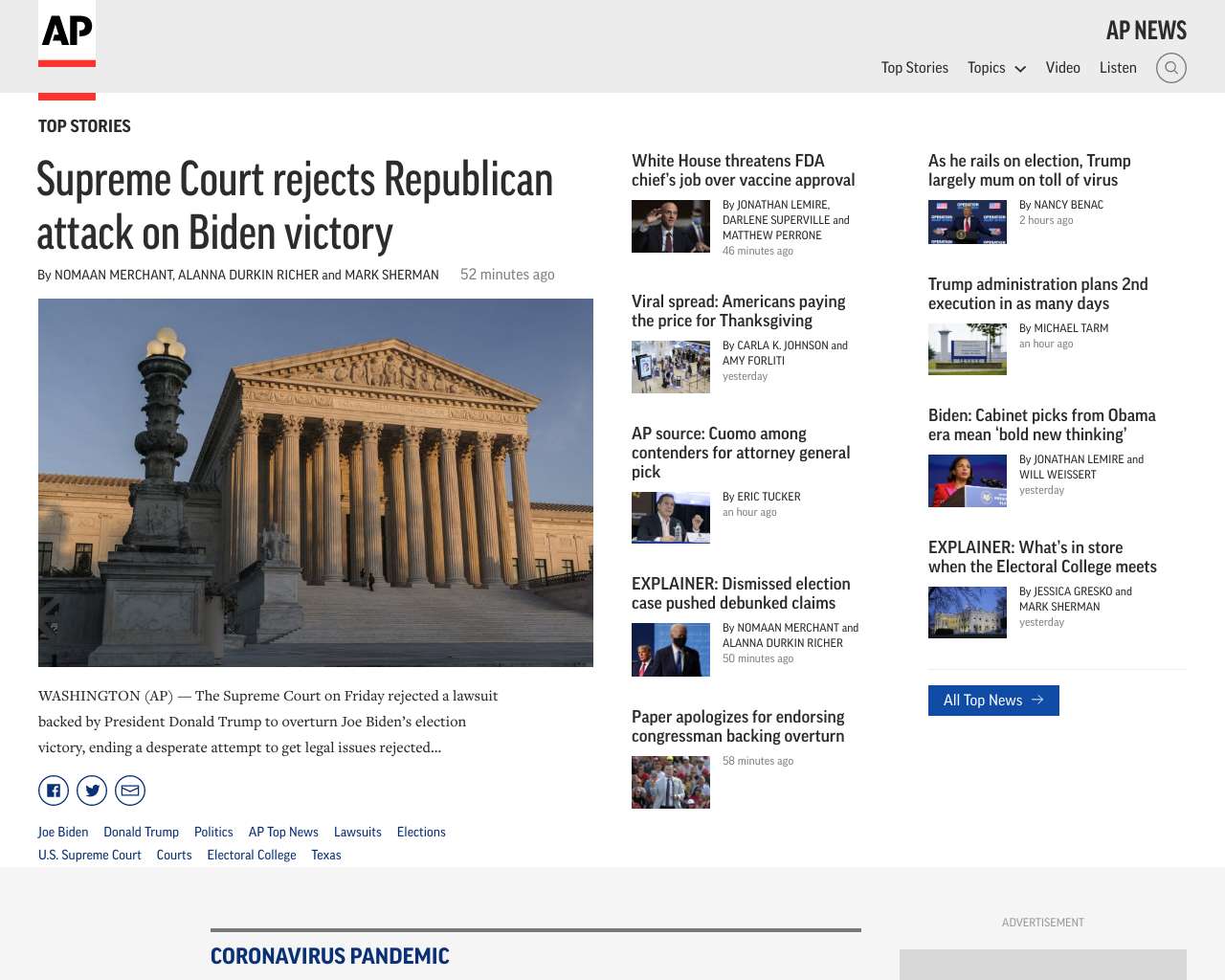Click the main story byline
This screenshot has width=1225, height=980.
tap(238, 275)
